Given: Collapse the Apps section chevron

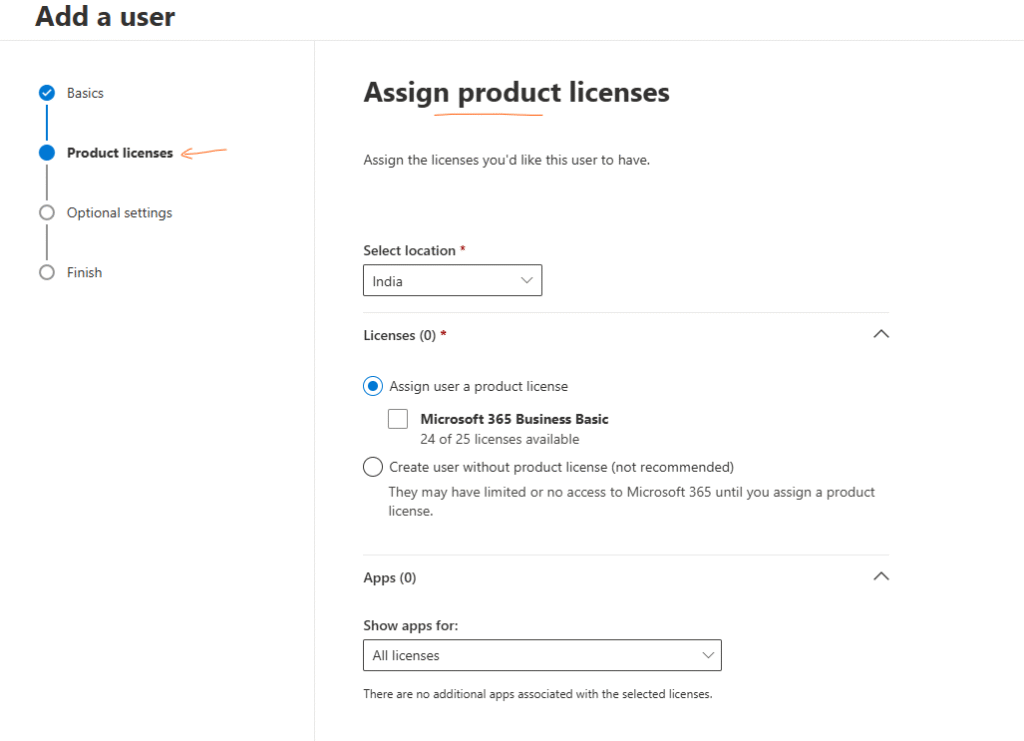Looking at the screenshot, I should pyautogui.click(x=881, y=577).
